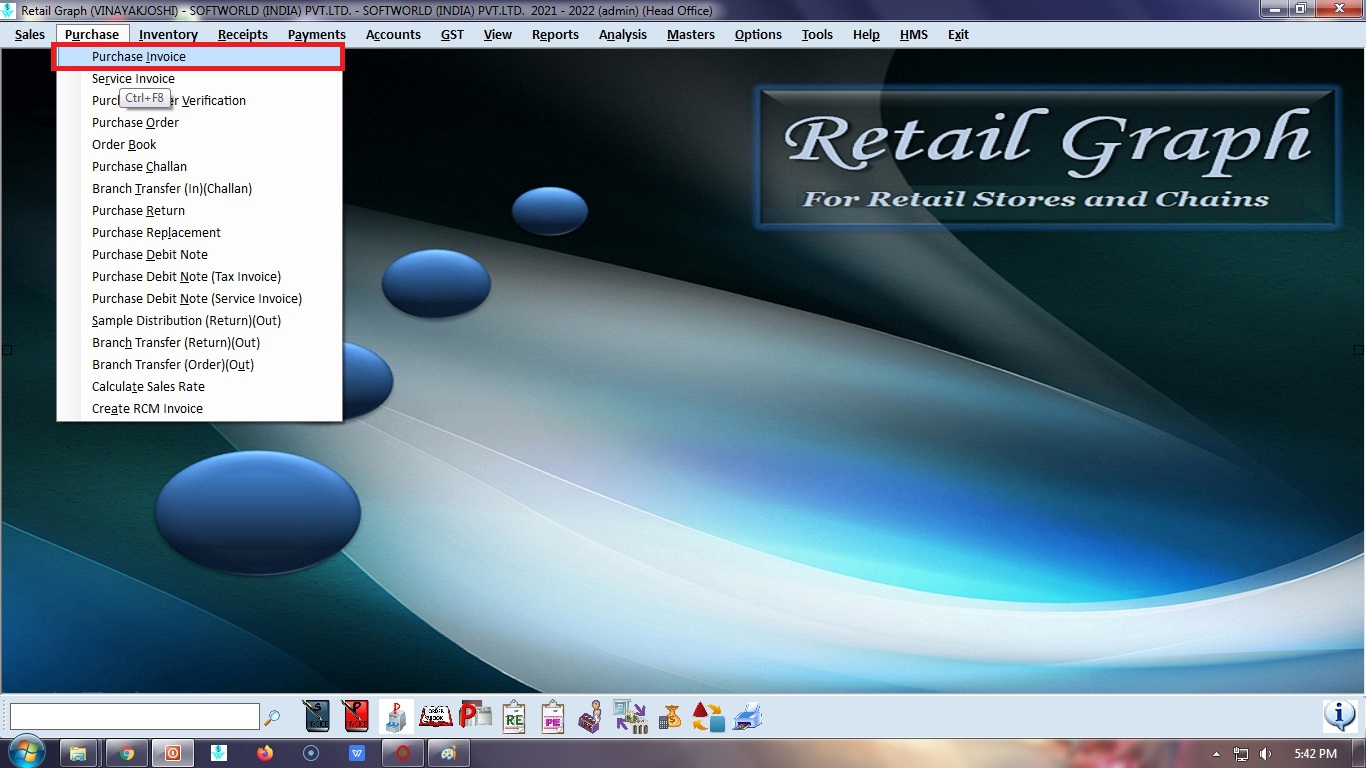Open the Order Book icon in the toolbar
1366x768 pixels.
point(436,716)
